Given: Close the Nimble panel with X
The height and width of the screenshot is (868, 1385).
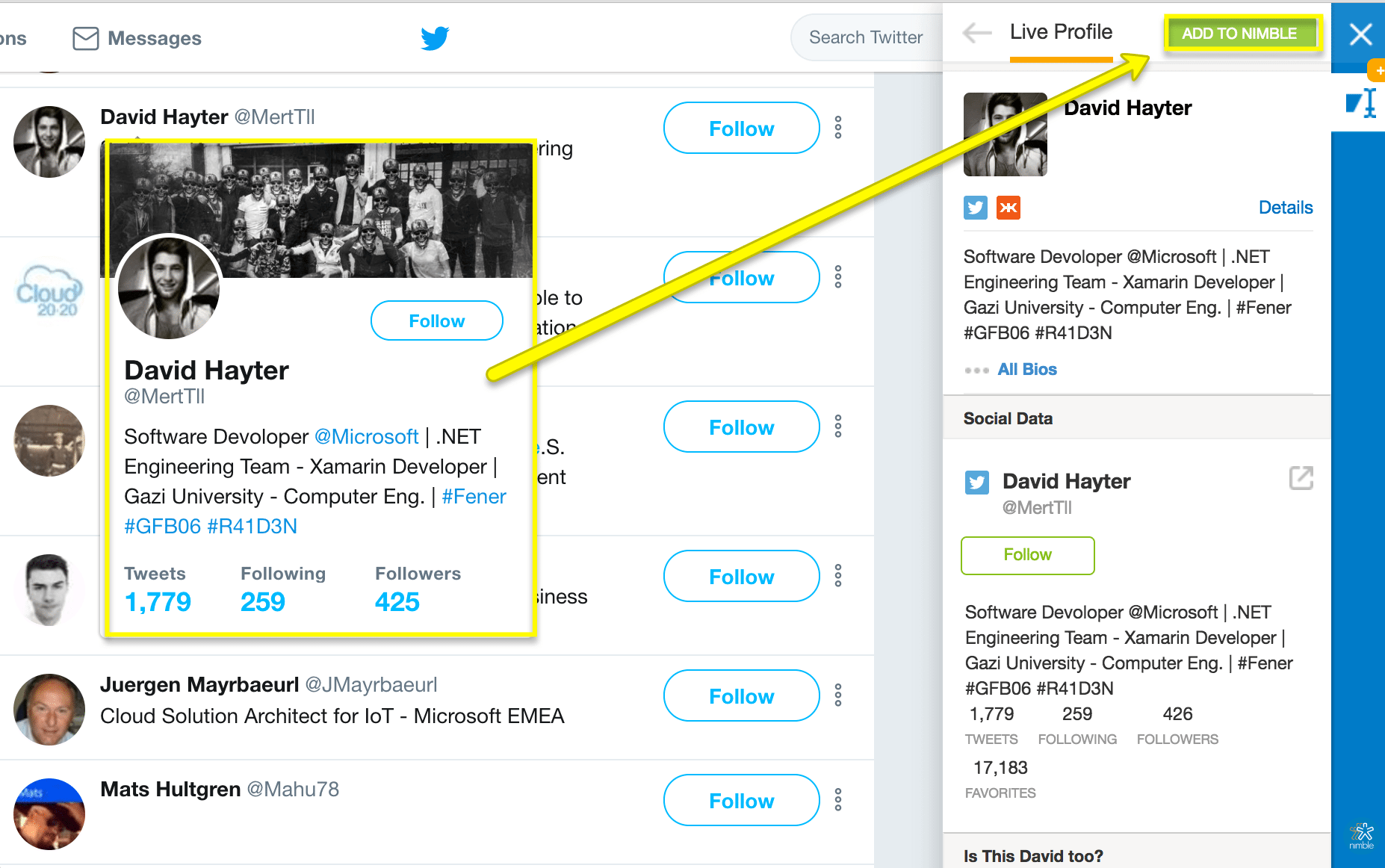Looking at the screenshot, I should pos(1360,34).
